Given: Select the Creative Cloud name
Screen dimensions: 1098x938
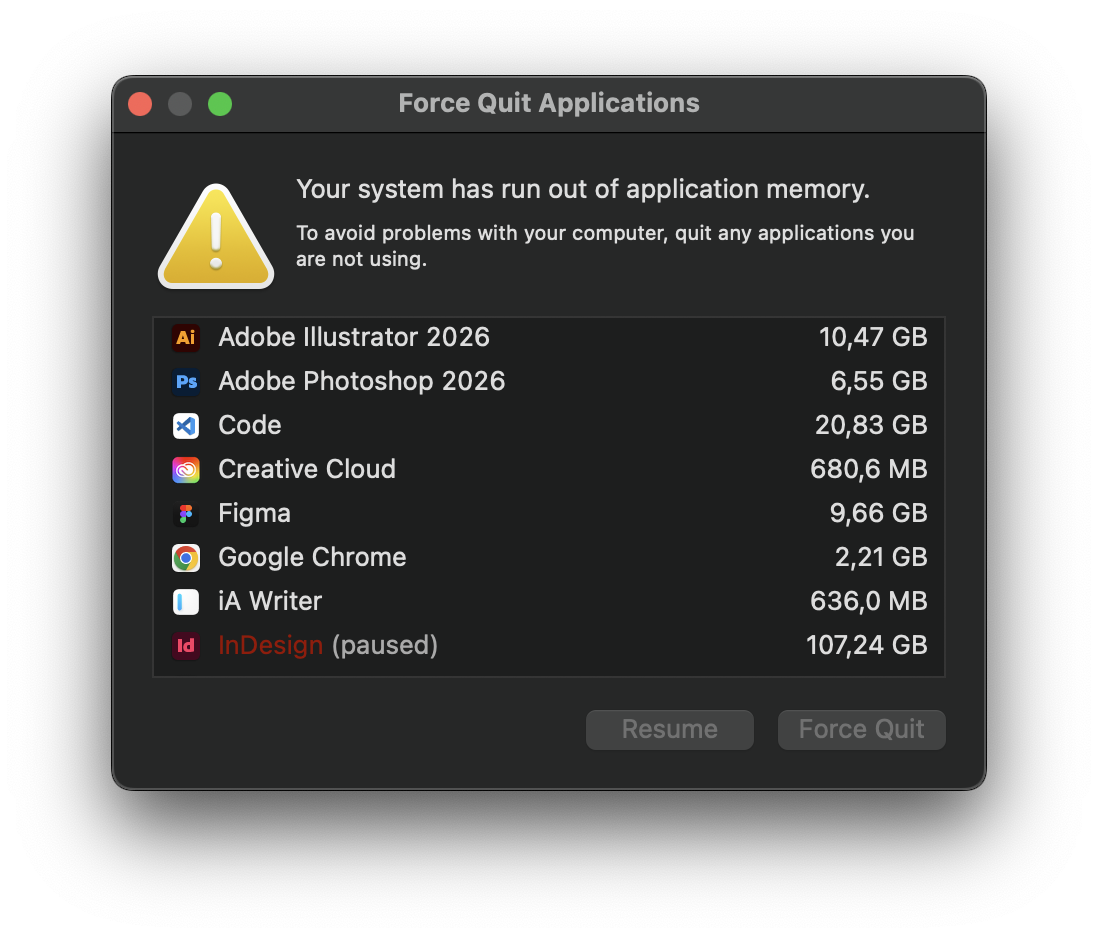Looking at the screenshot, I should tap(307, 470).
